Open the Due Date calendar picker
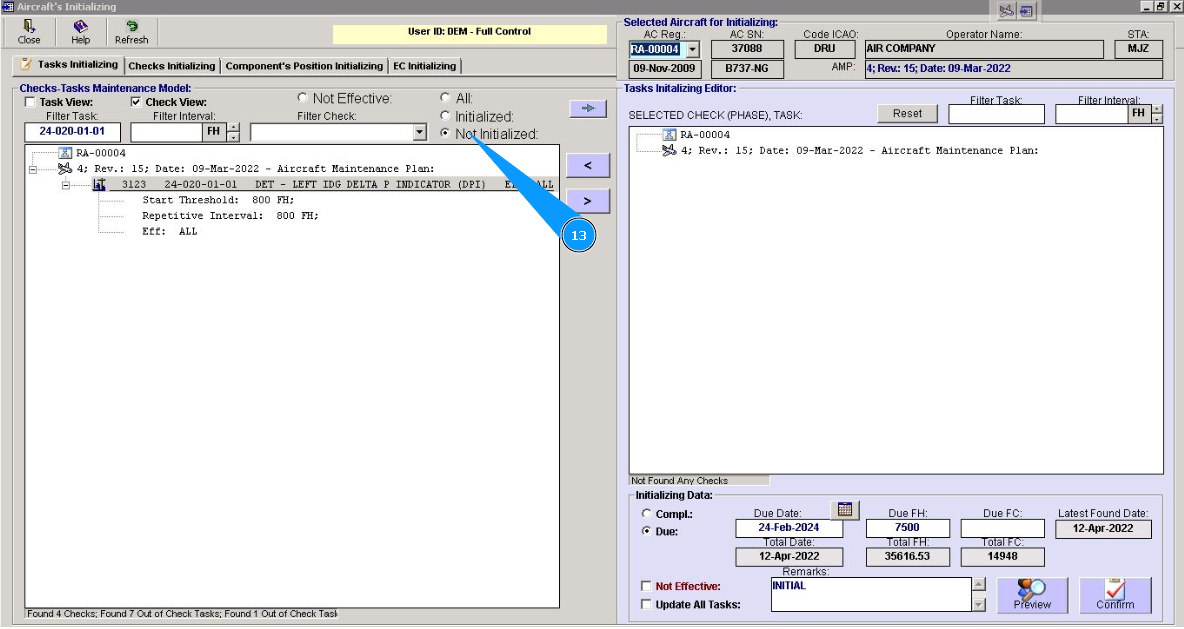Viewport: 1184px width, 629px height. pyautogui.click(x=845, y=510)
